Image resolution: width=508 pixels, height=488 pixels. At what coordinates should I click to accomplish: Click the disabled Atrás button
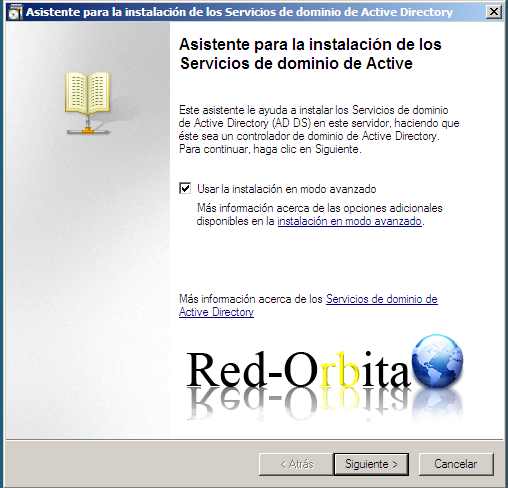pyautogui.click(x=296, y=464)
